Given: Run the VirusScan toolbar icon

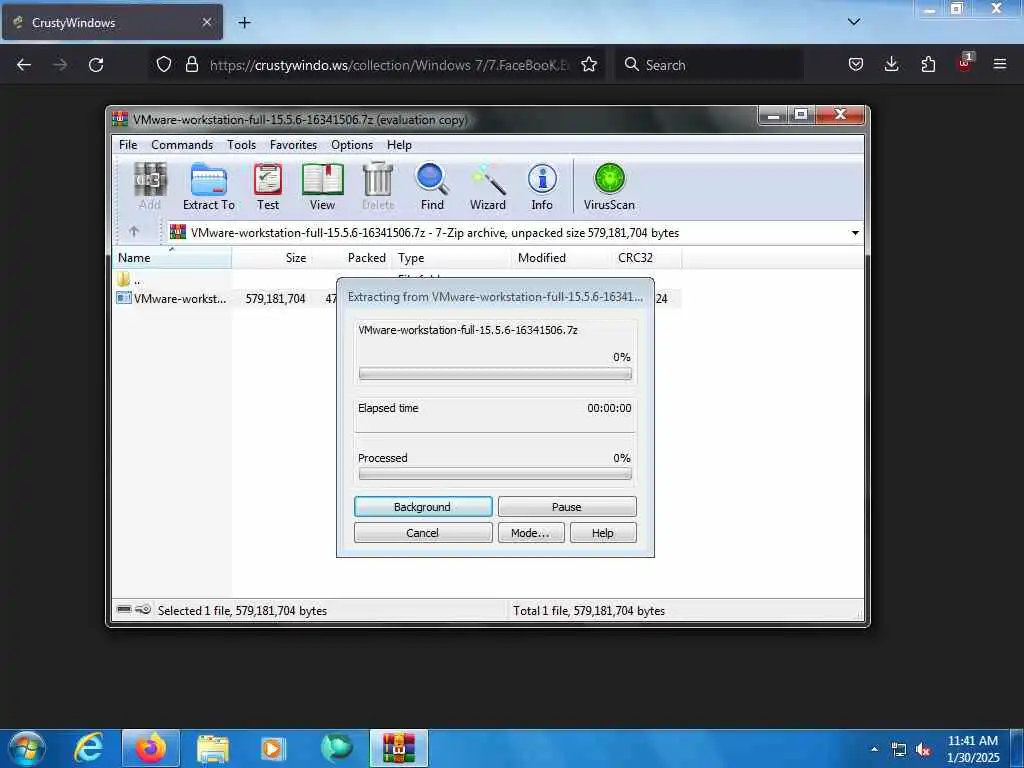Looking at the screenshot, I should pos(609,187).
